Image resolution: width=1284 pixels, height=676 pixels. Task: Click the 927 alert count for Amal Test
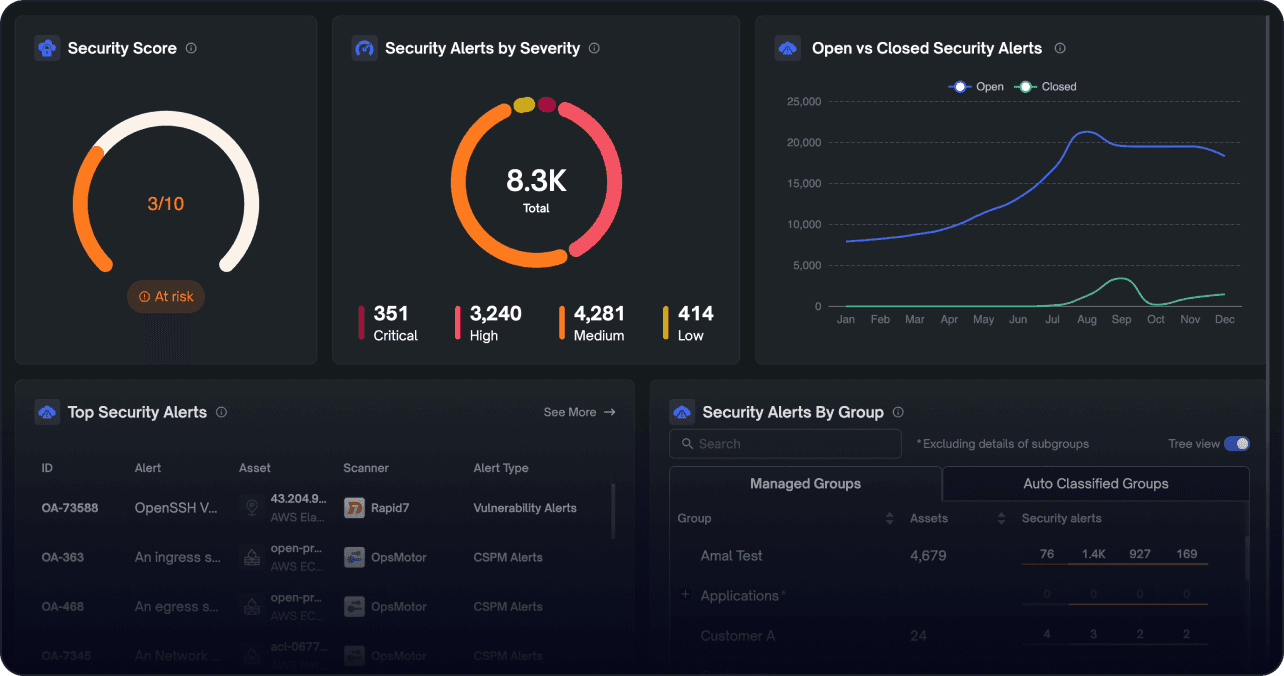pos(1140,554)
